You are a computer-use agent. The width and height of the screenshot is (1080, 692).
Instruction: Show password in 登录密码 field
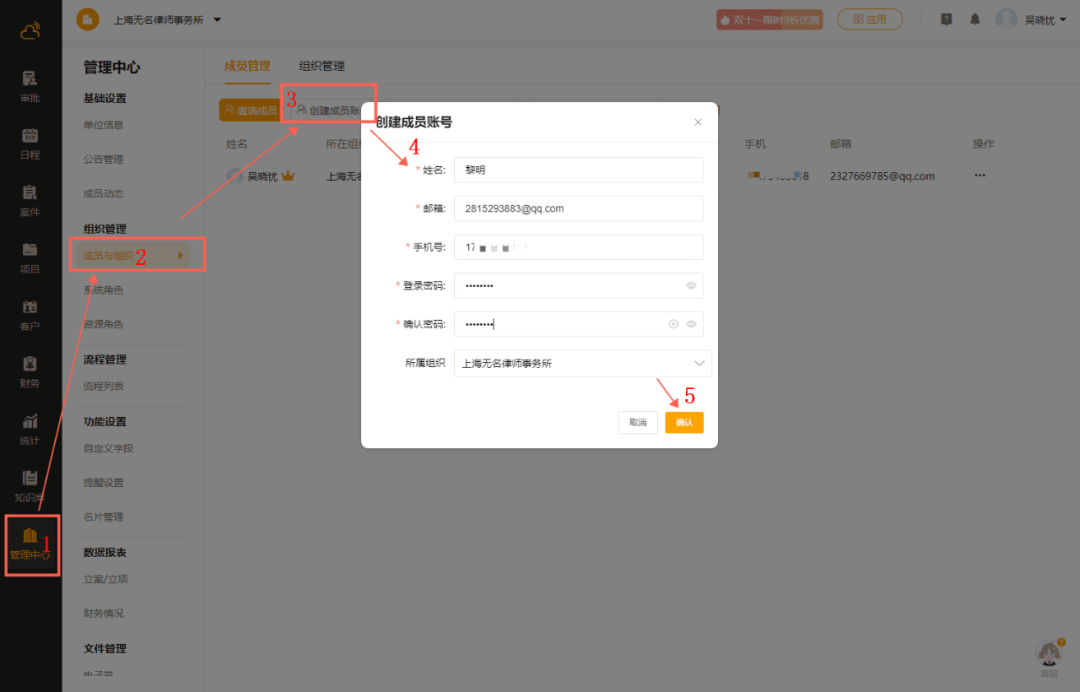pyautogui.click(x=691, y=286)
